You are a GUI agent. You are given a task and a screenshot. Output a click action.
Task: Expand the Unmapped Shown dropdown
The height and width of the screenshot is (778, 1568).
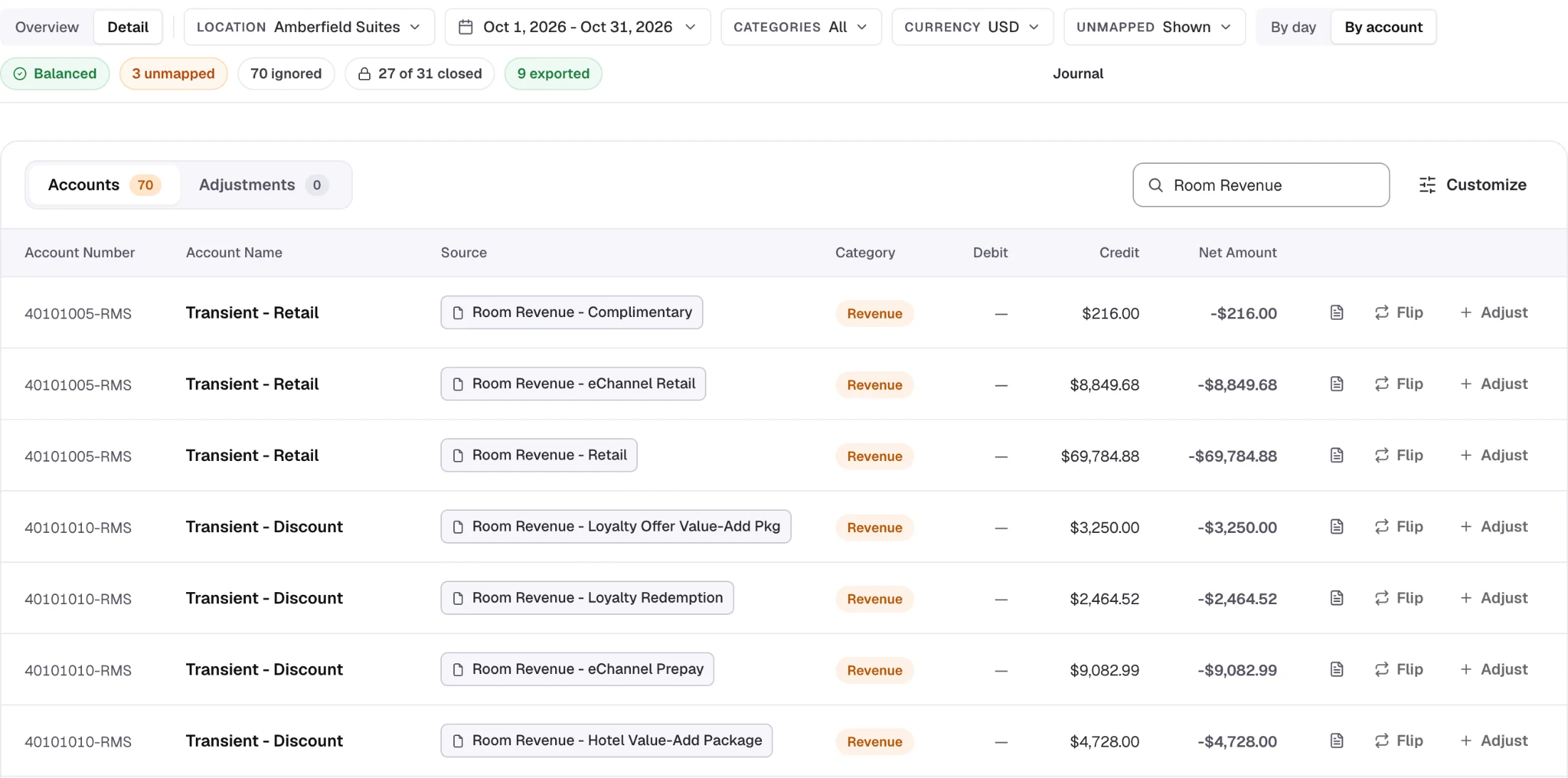1155,27
